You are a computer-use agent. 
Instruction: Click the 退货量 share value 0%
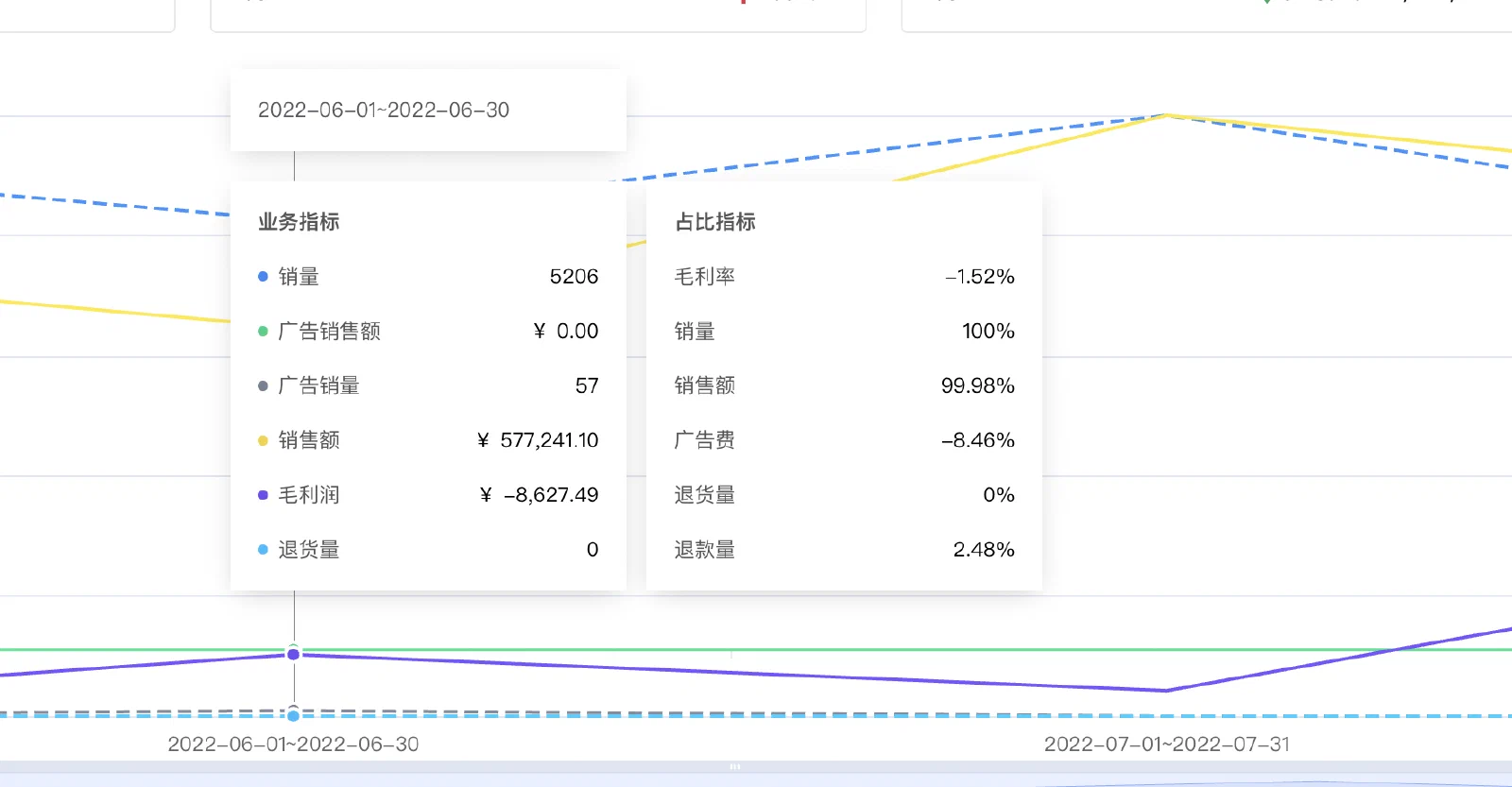tap(999, 495)
